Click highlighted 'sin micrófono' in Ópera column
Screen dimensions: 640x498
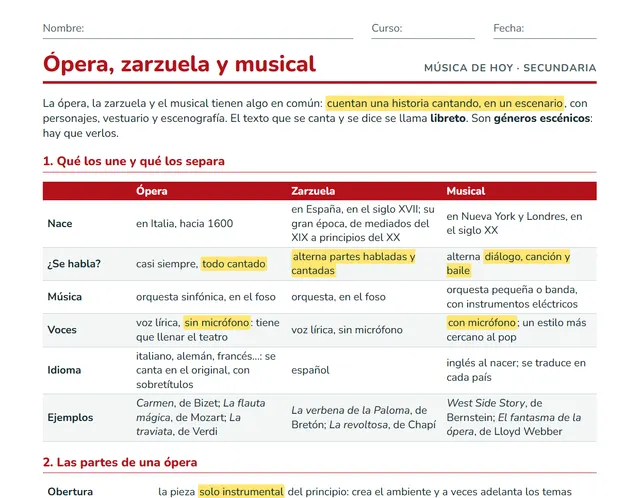[217, 322]
